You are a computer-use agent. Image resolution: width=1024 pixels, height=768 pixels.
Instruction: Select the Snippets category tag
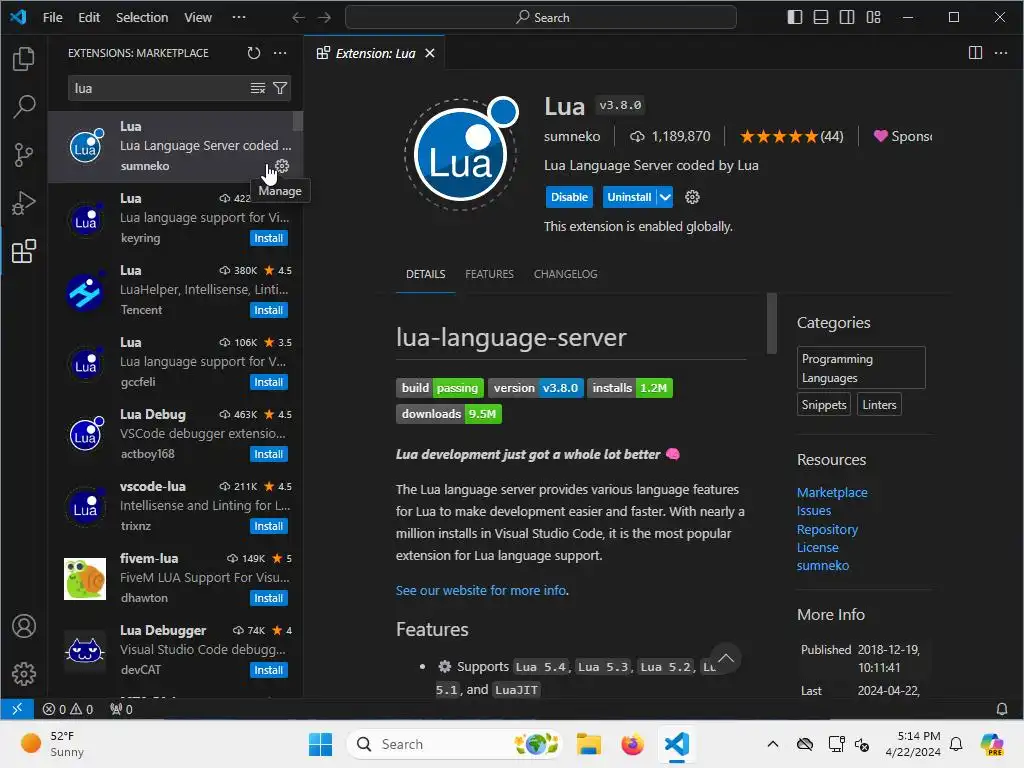(x=824, y=405)
